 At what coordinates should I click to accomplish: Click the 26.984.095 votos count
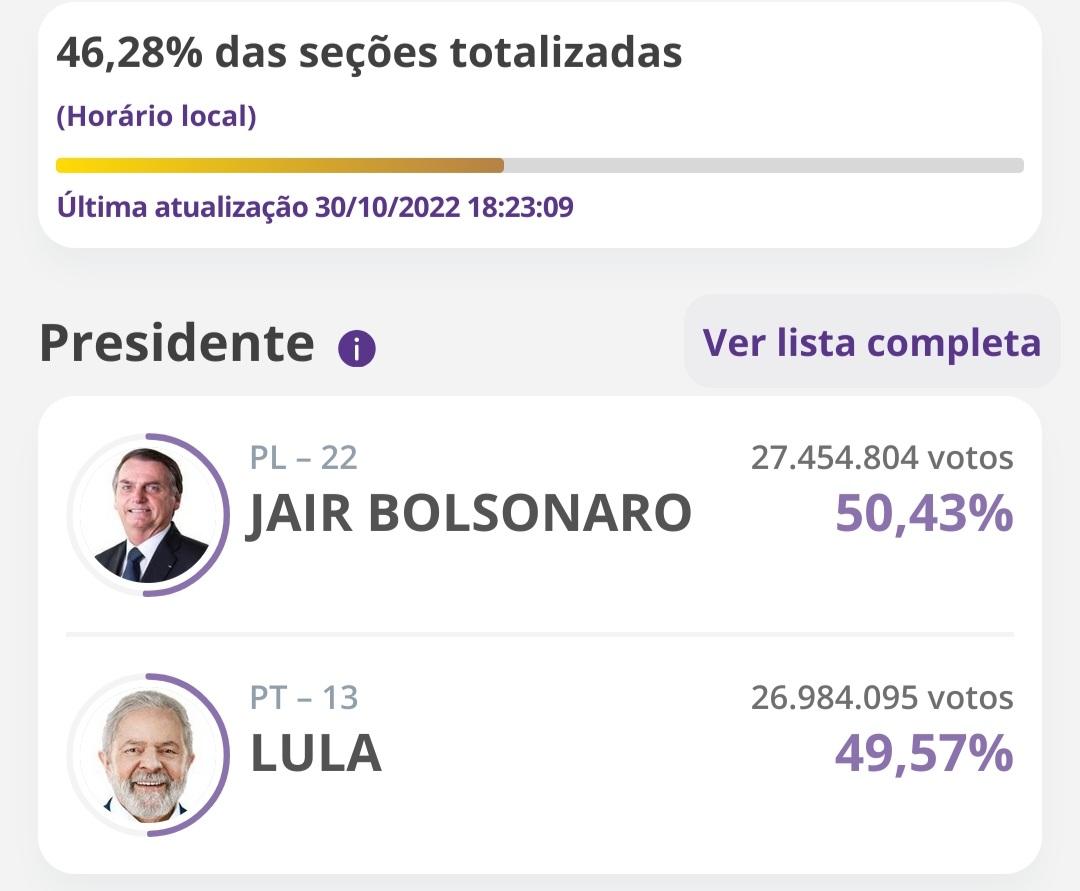882,698
